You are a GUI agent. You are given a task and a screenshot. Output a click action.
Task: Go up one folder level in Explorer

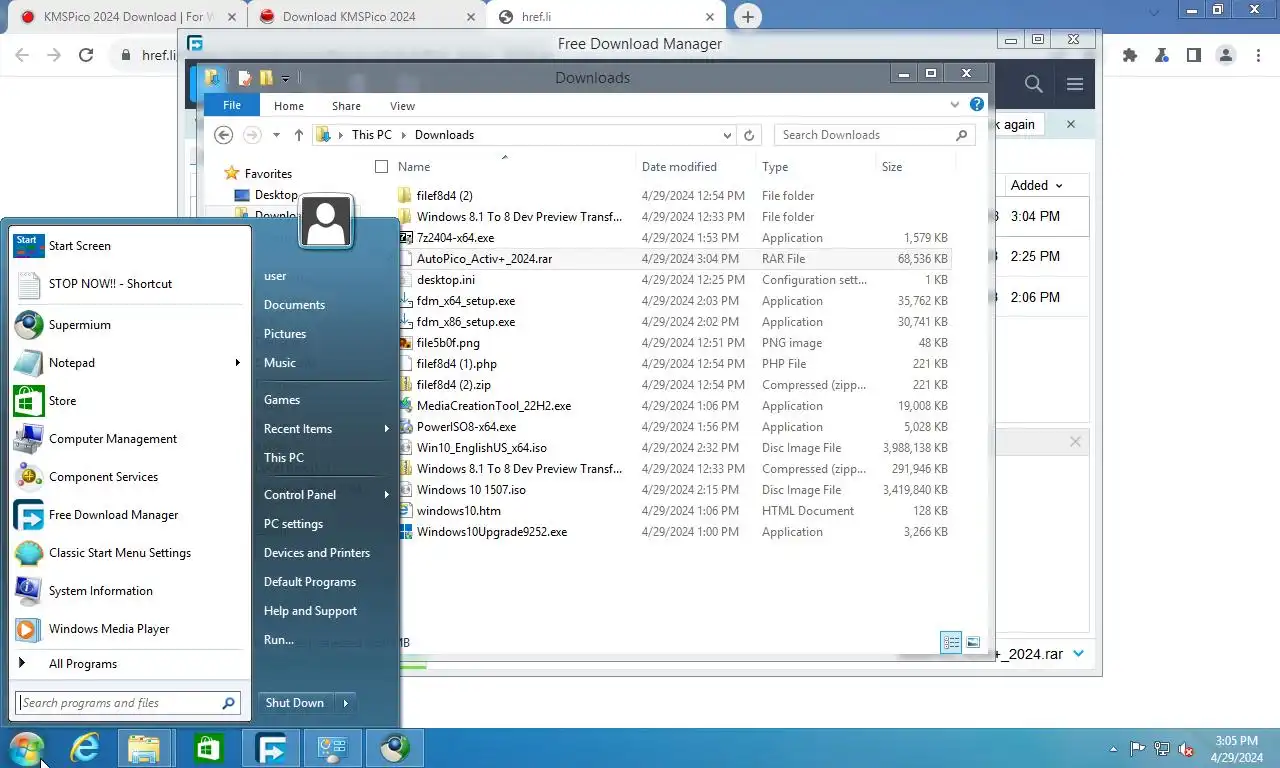click(x=299, y=135)
